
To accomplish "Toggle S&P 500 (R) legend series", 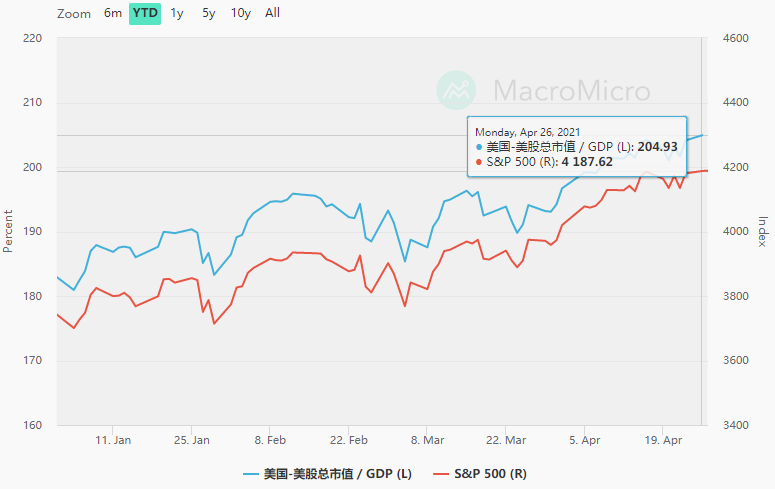I will tap(490, 473).
